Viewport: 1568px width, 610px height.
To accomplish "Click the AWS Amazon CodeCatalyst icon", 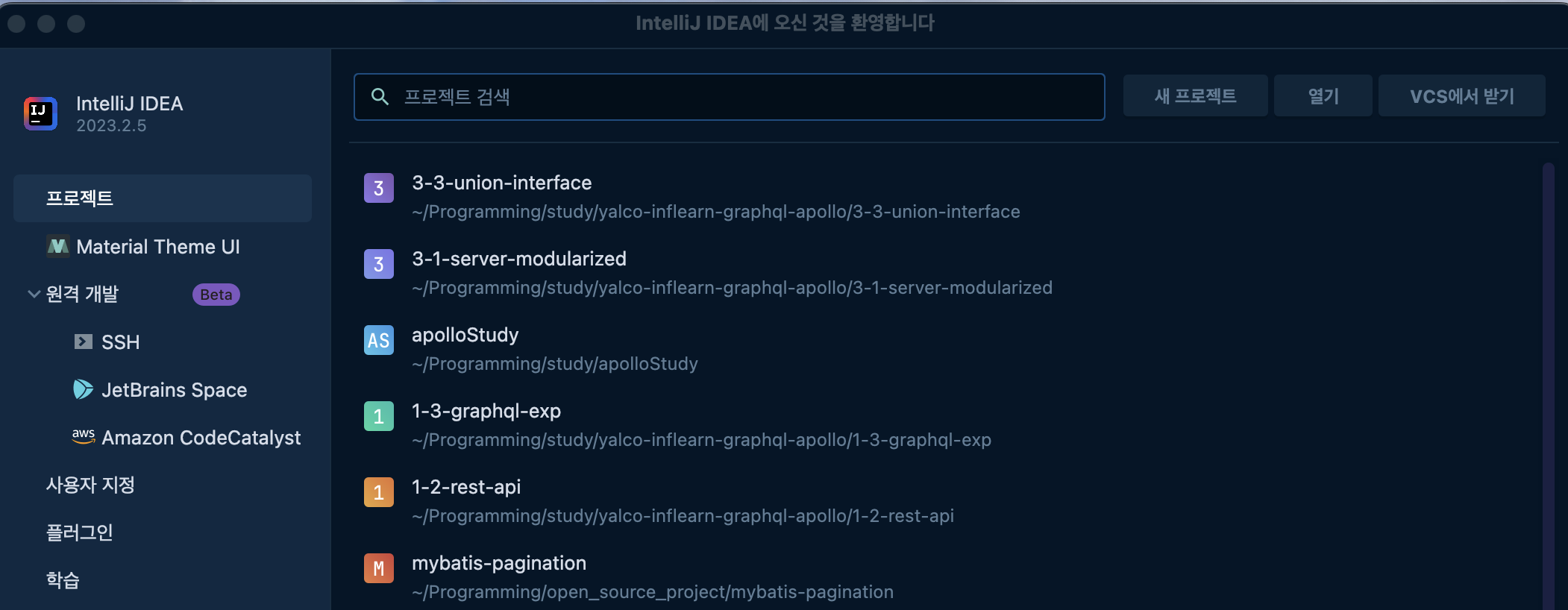I will pyautogui.click(x=84, y=436).
